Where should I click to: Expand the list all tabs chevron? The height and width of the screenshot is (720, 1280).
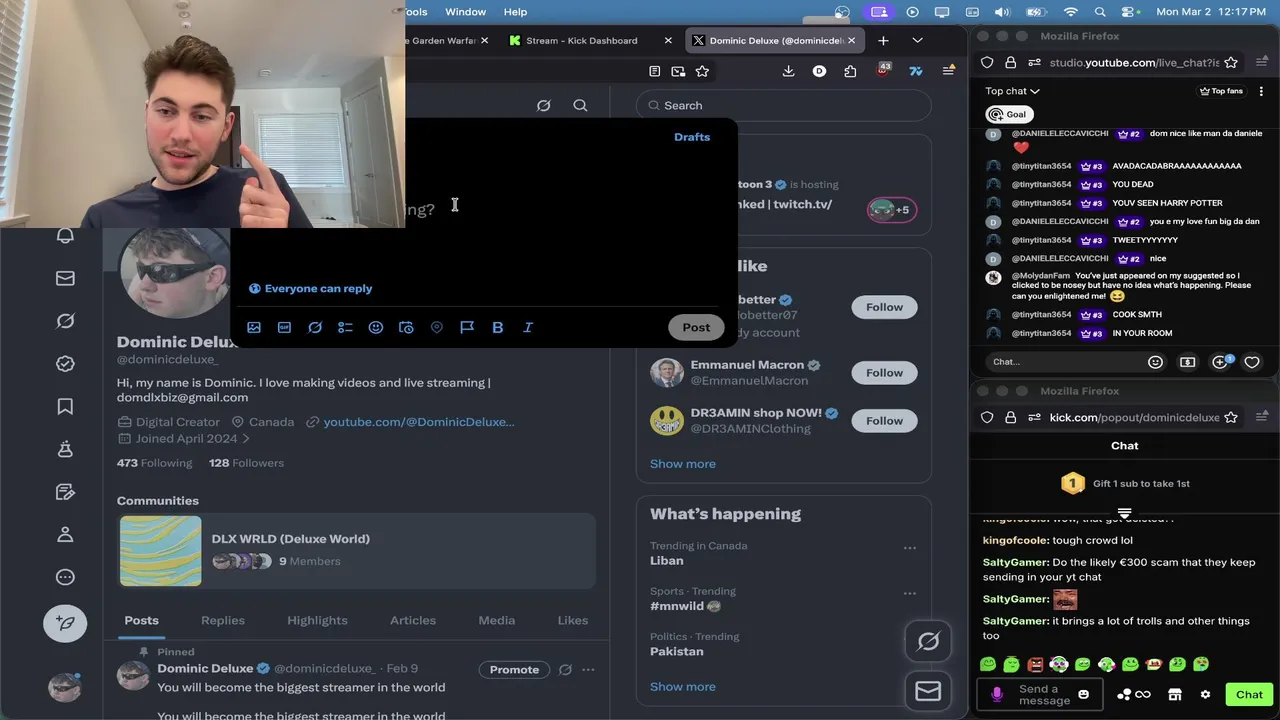click(917, 40)
